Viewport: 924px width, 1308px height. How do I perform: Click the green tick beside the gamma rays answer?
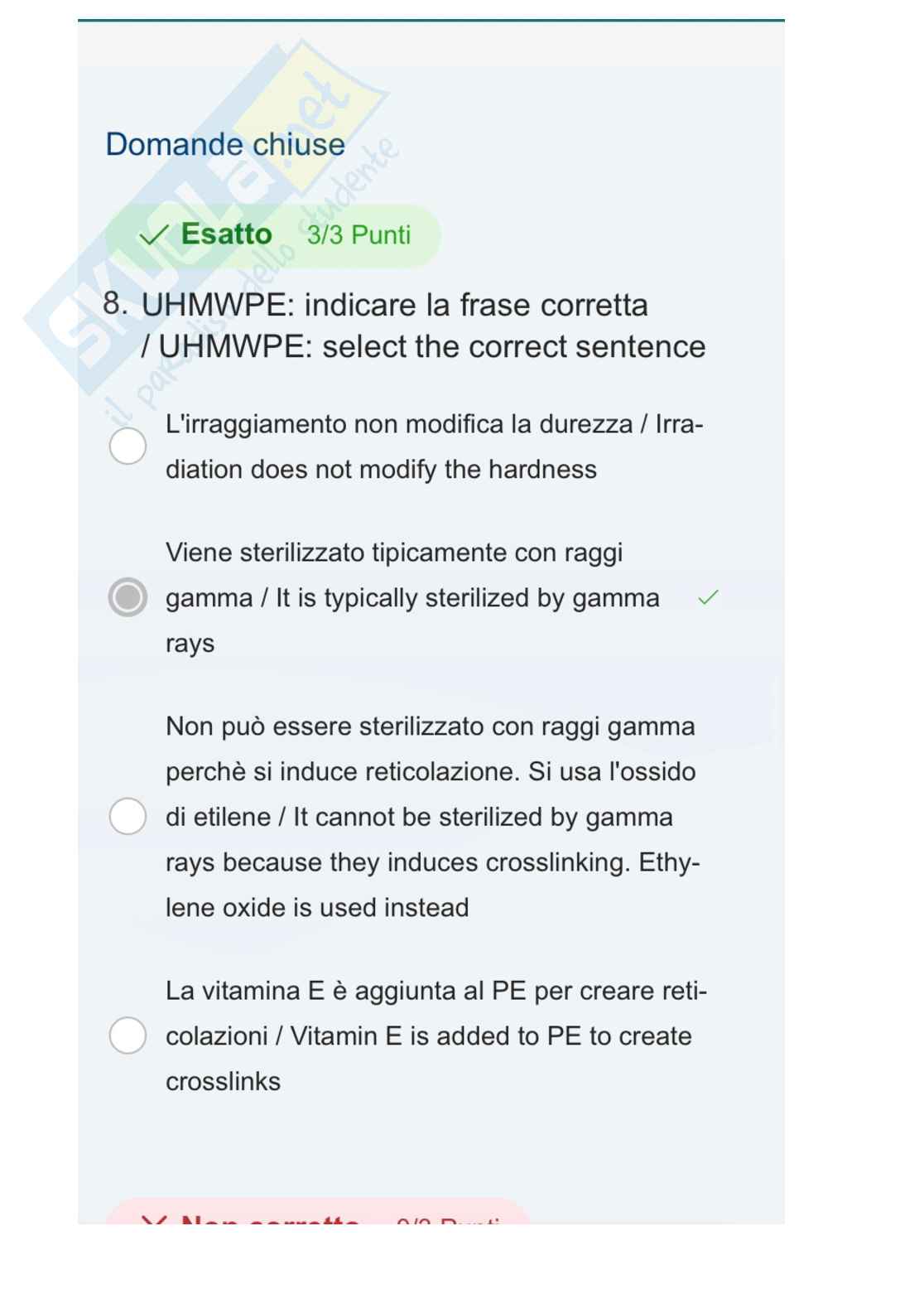(x=708, y=597)
